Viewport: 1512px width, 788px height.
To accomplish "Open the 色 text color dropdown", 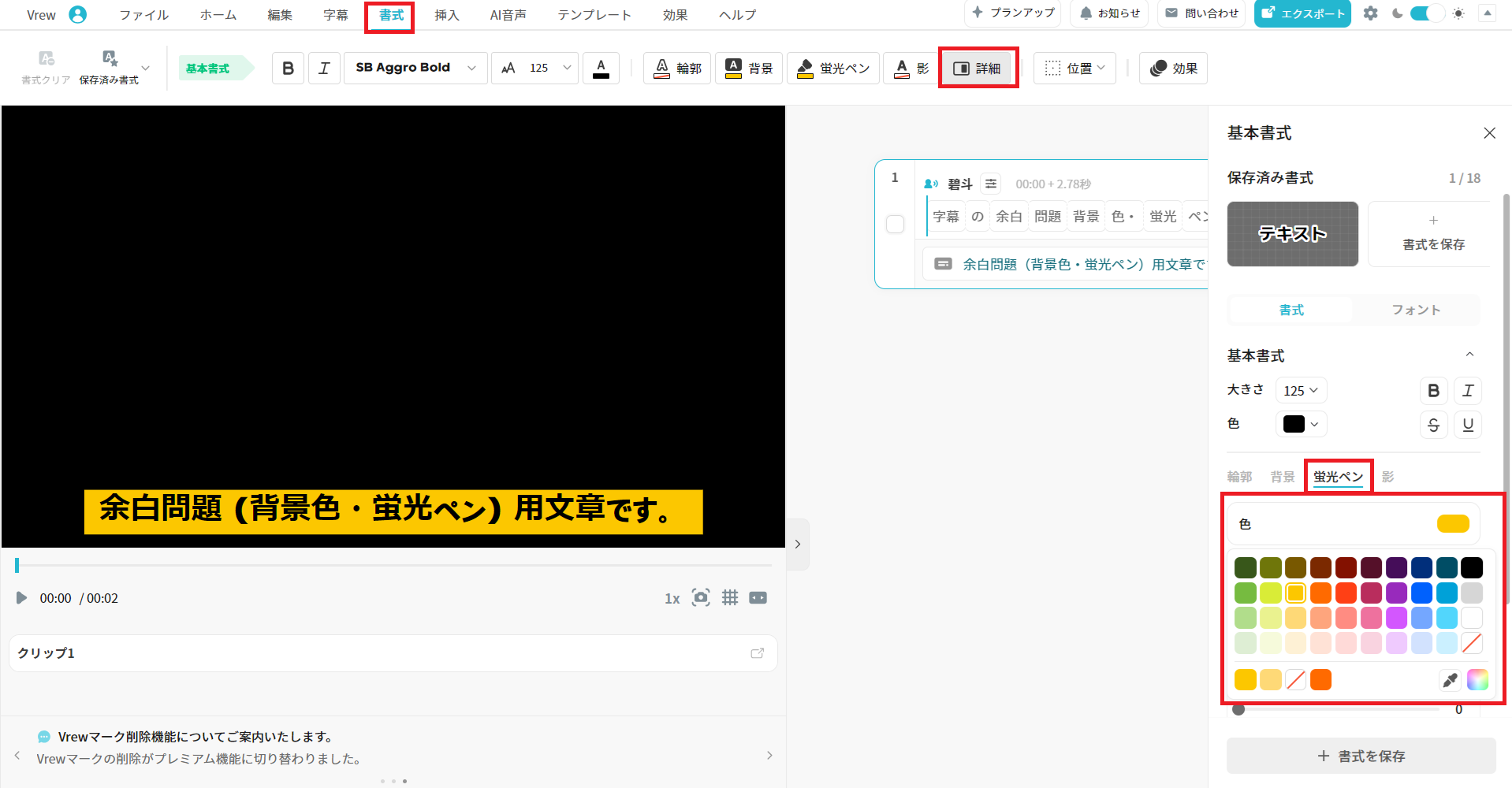I will (x=1301, y=424).
